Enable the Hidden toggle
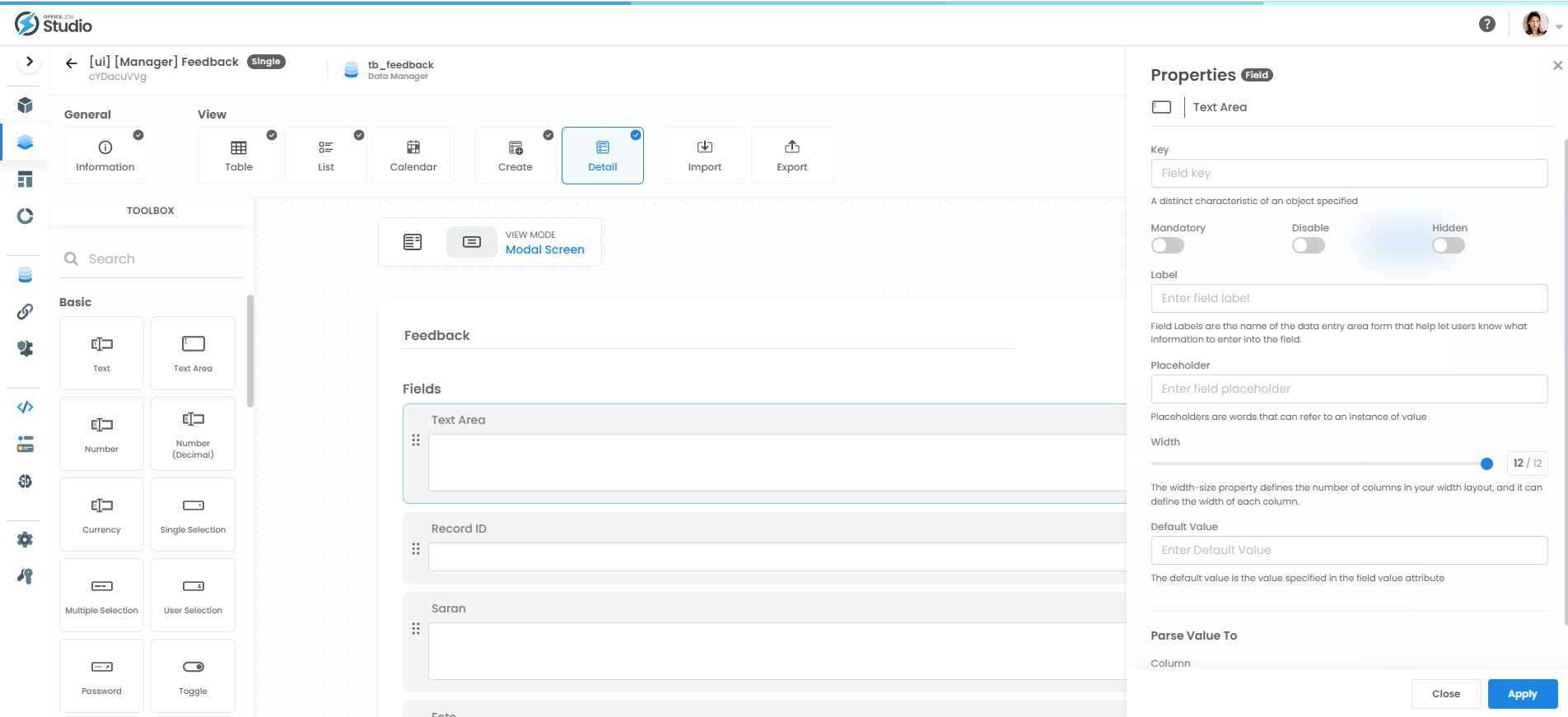 click(x=1449, y=245)
